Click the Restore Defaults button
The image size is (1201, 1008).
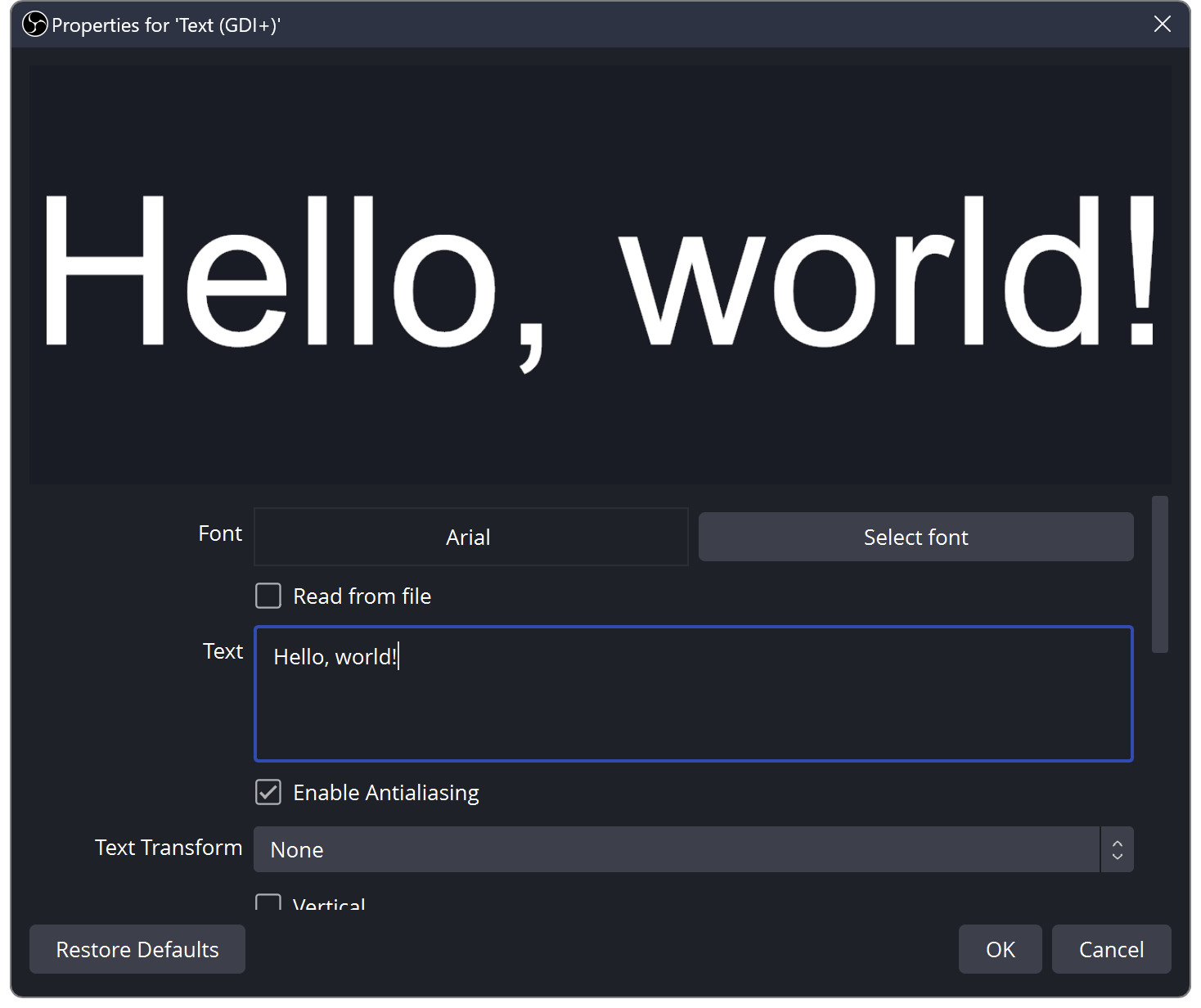(x=137, y=949)
